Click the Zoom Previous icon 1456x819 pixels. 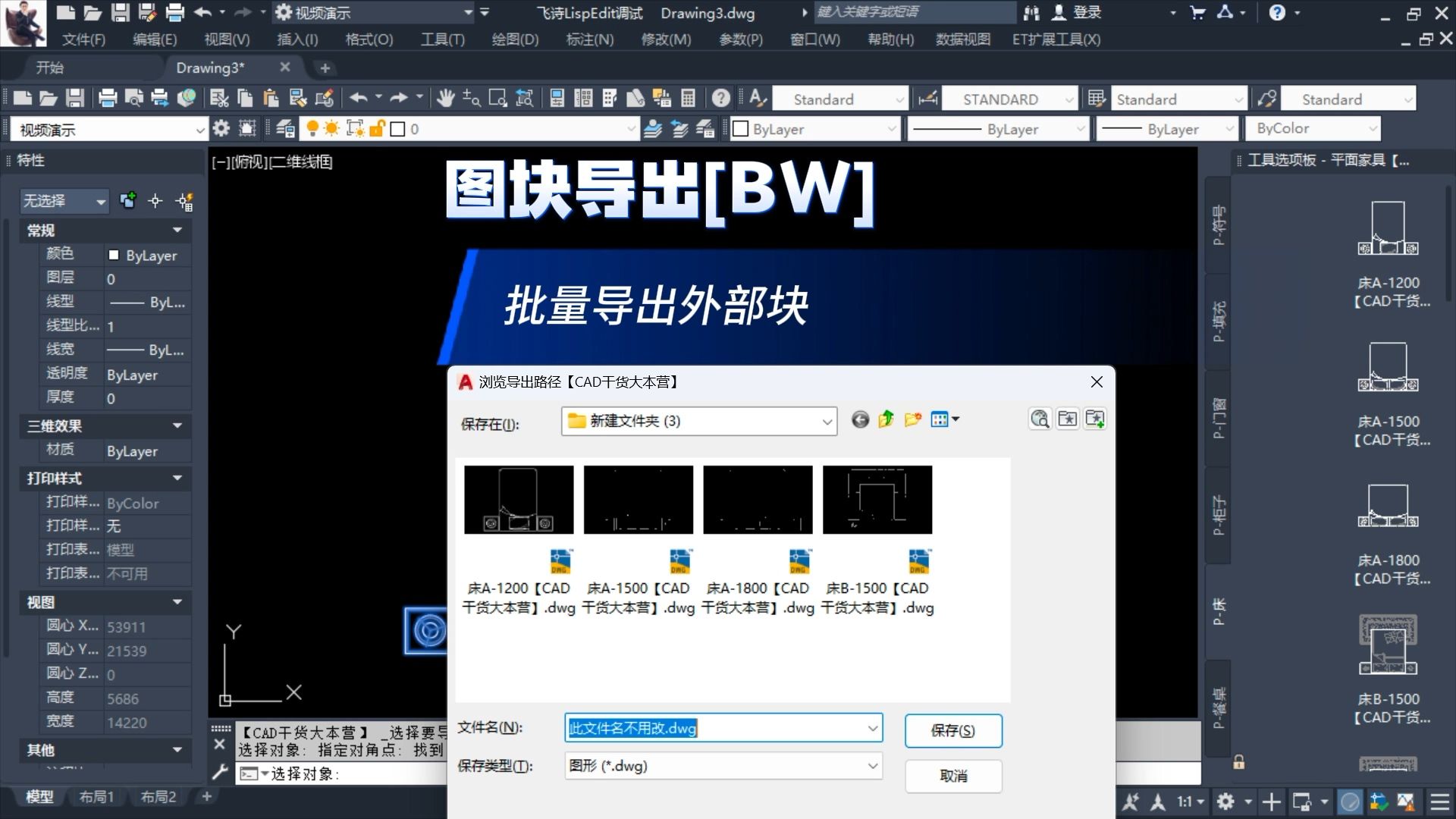tap(524, 98)
